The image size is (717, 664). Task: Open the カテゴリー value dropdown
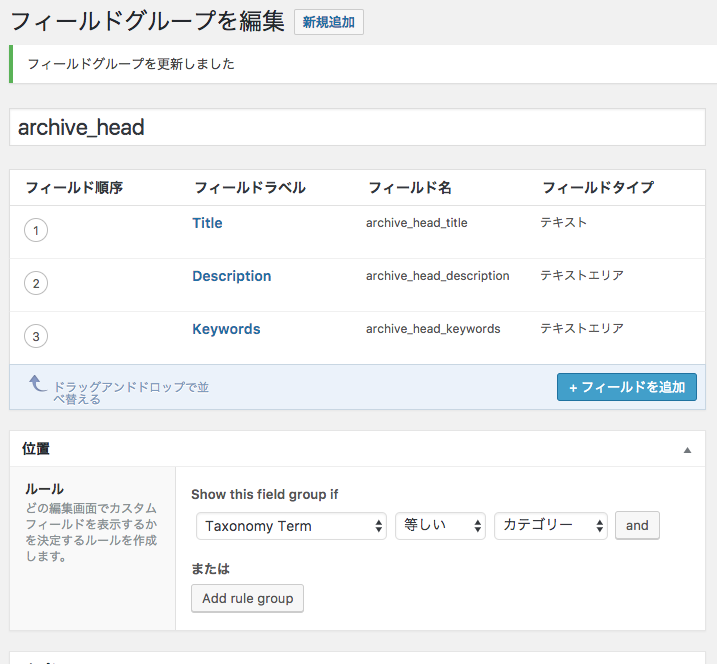551,526
